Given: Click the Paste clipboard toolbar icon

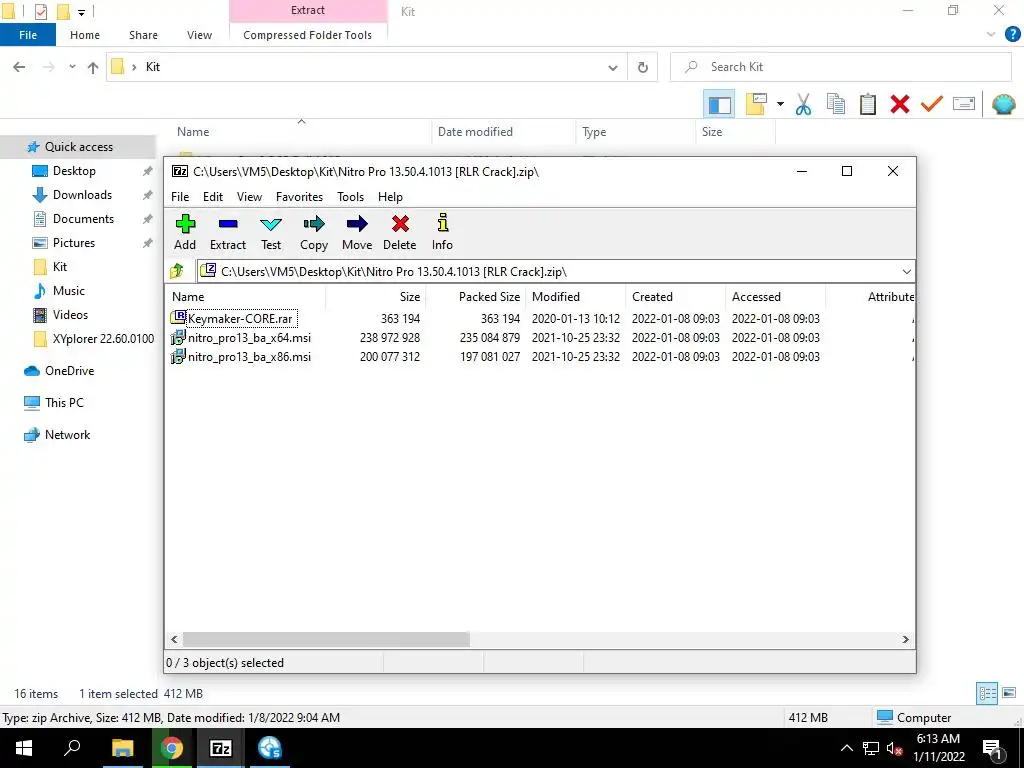Looking at the screenshot, I should (867, 104).
